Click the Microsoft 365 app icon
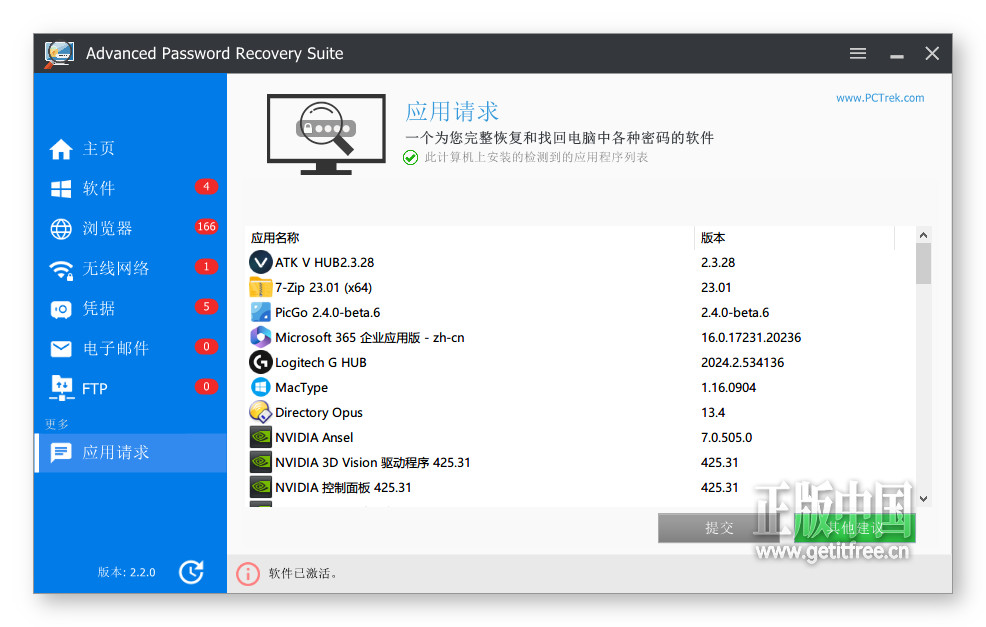 point(260,337)
